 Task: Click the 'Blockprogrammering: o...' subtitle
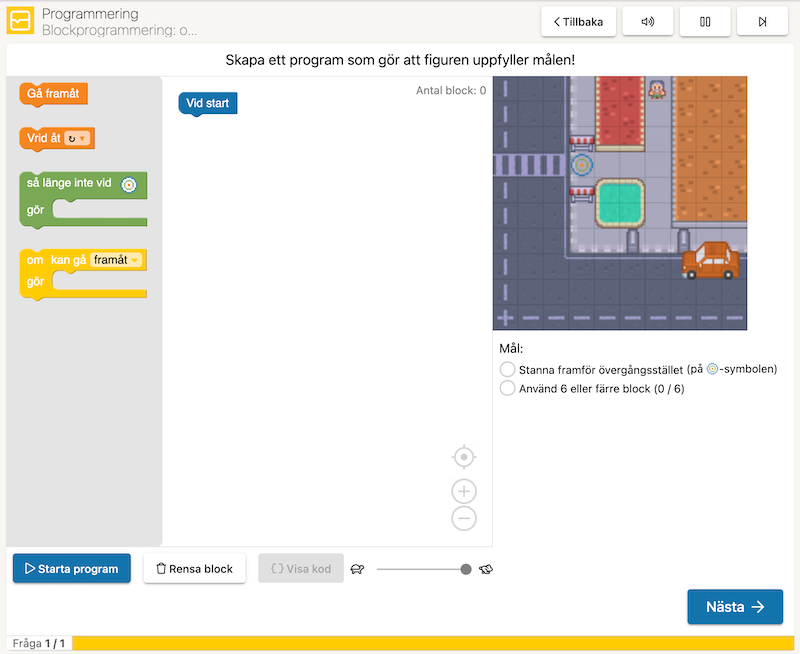119,31
